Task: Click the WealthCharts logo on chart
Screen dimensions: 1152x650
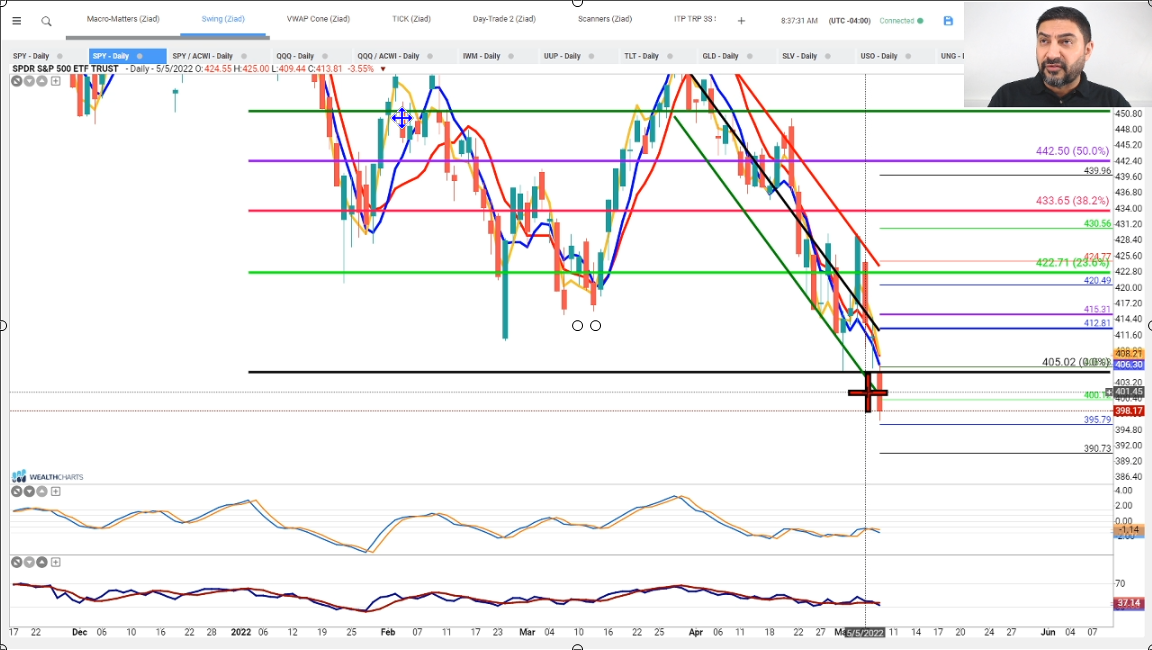Action: click(x=48, y=477)
